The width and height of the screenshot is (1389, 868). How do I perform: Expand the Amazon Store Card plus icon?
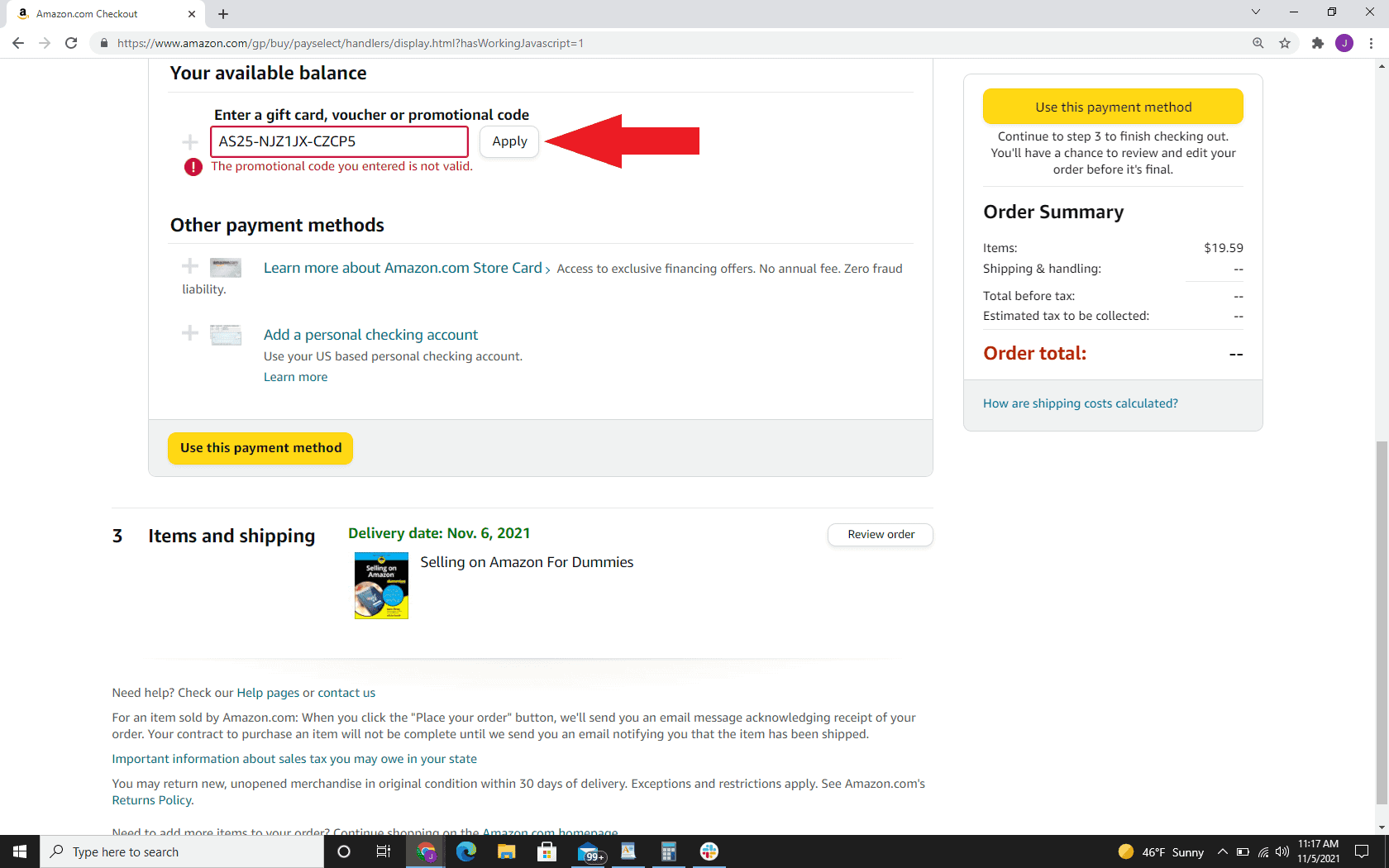[190, 265]
